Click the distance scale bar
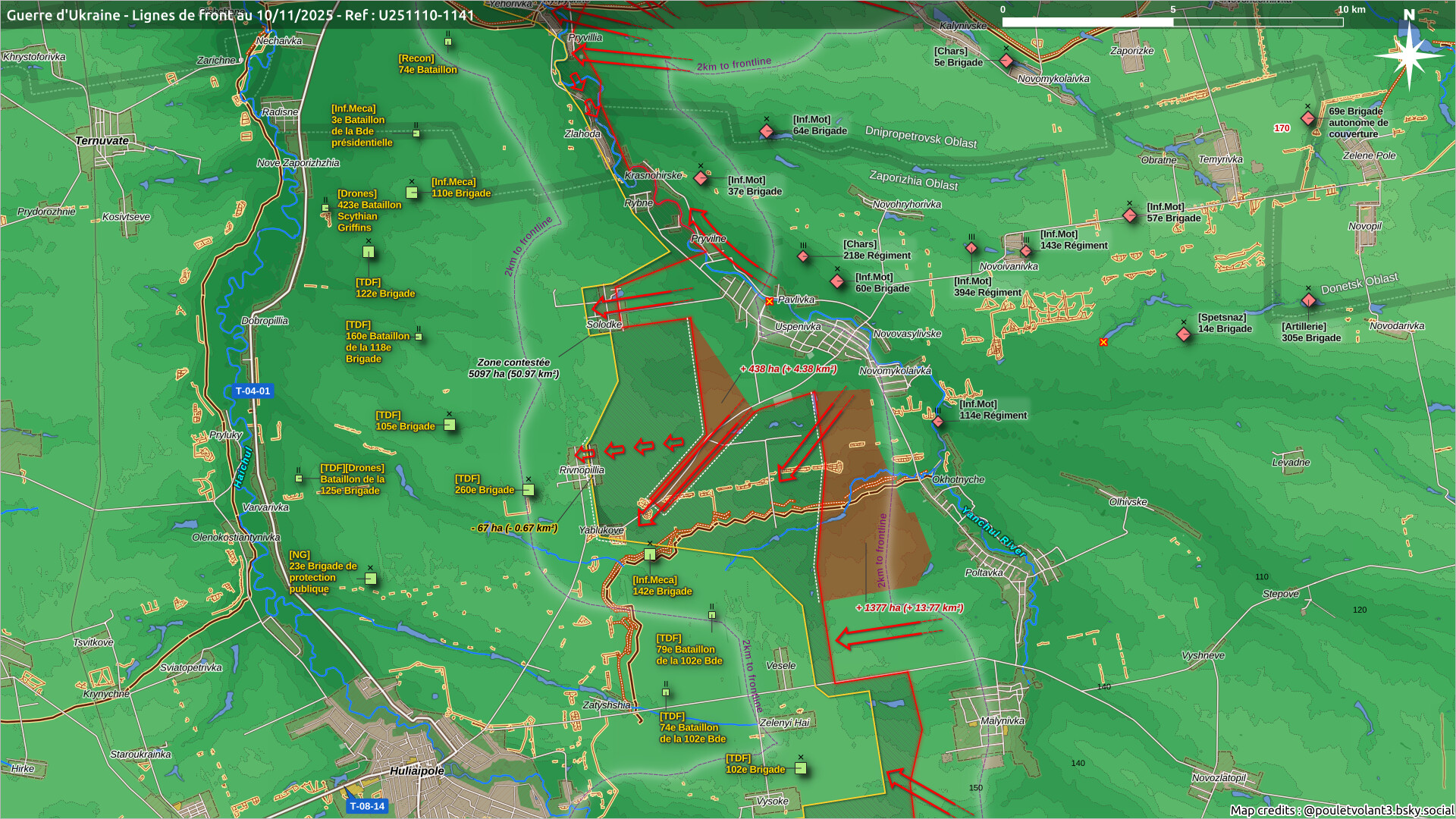 coord(1172,22)
